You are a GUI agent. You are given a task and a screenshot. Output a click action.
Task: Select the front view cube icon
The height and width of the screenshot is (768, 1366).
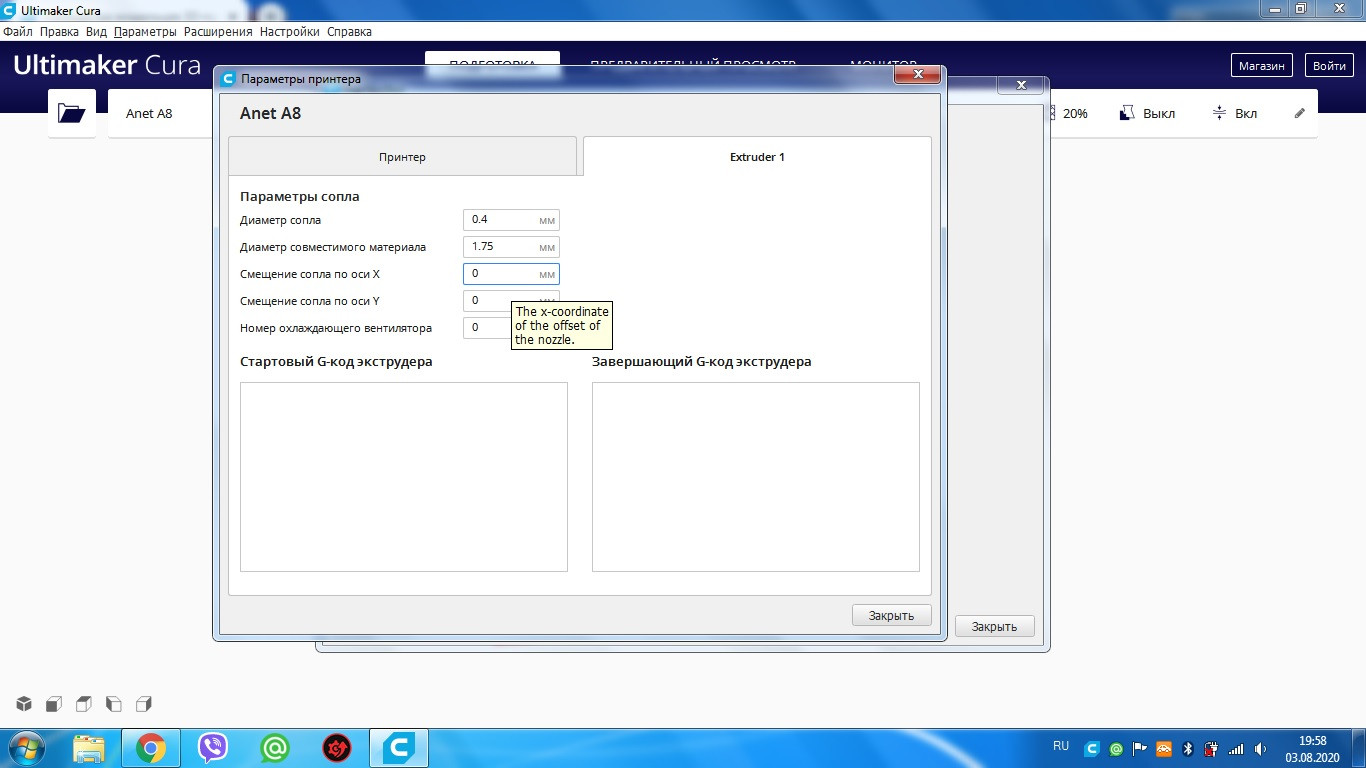click(x=55, y=704)
